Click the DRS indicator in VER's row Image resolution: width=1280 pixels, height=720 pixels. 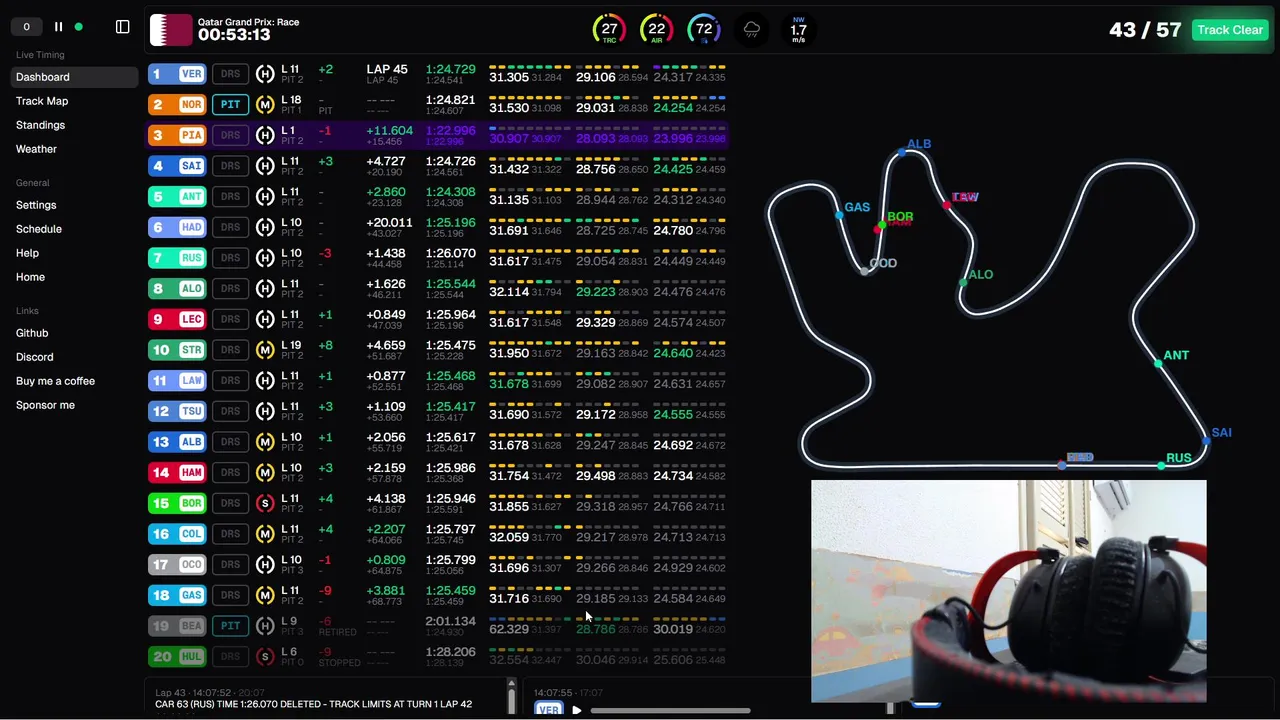pos(230,74)
